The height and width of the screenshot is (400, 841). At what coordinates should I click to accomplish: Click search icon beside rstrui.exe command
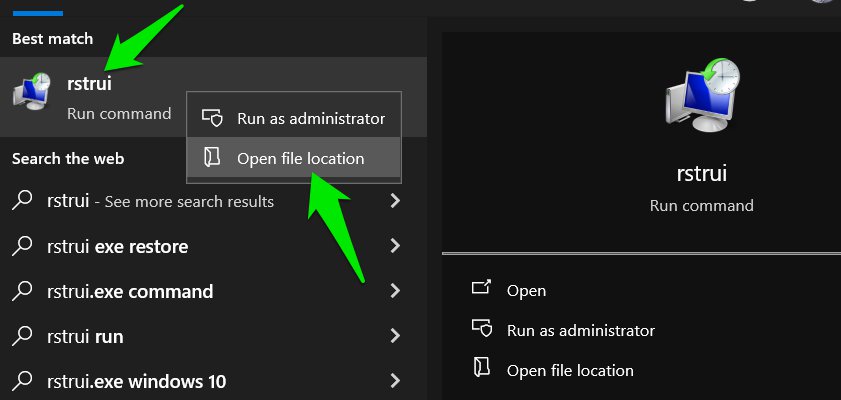coord(23,291)
